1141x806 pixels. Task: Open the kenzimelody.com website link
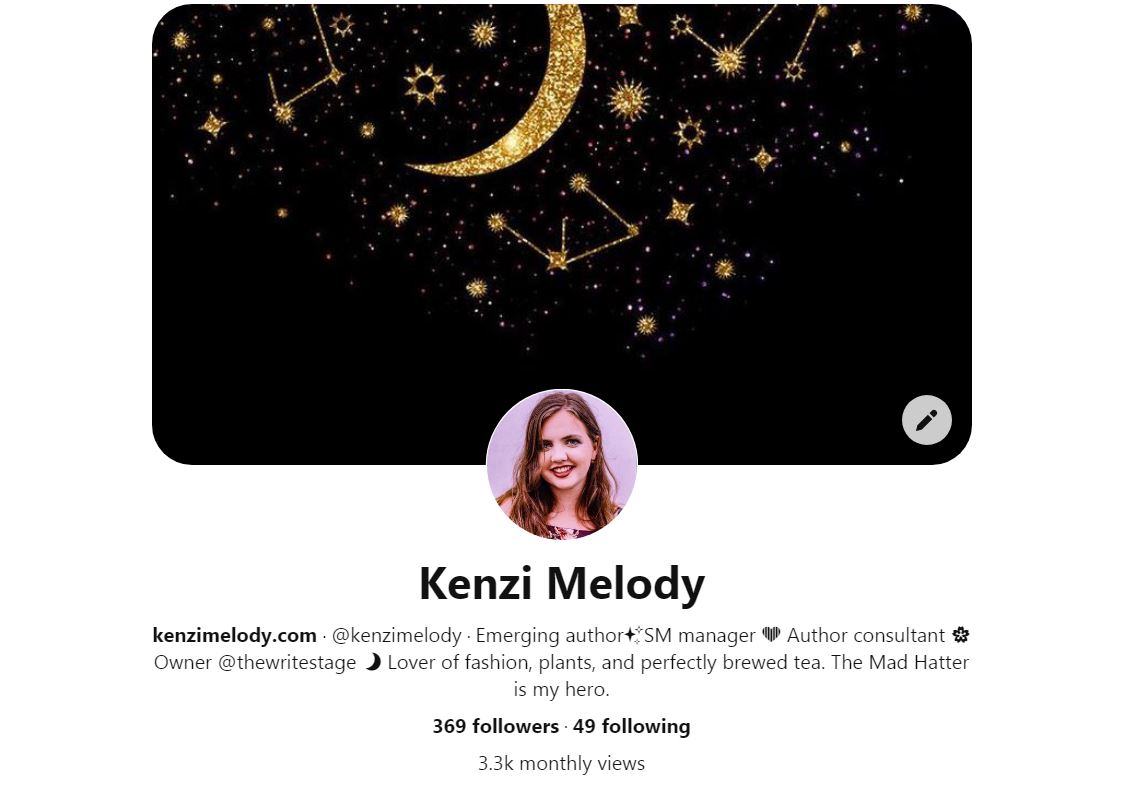[x=234, y=635]
